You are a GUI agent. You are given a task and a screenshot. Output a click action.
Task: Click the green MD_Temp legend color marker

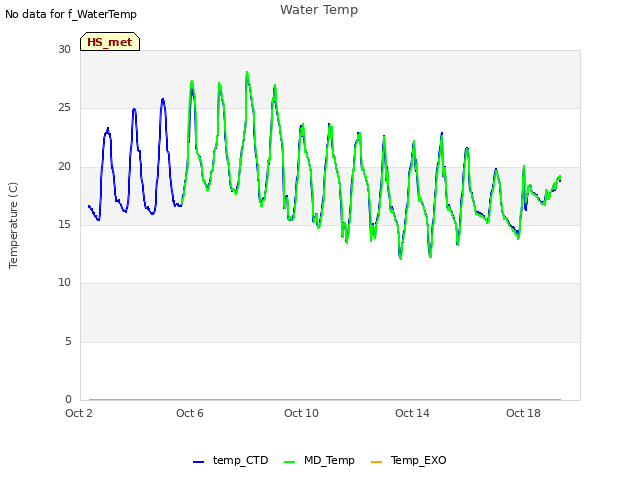[x=289, y=462]
